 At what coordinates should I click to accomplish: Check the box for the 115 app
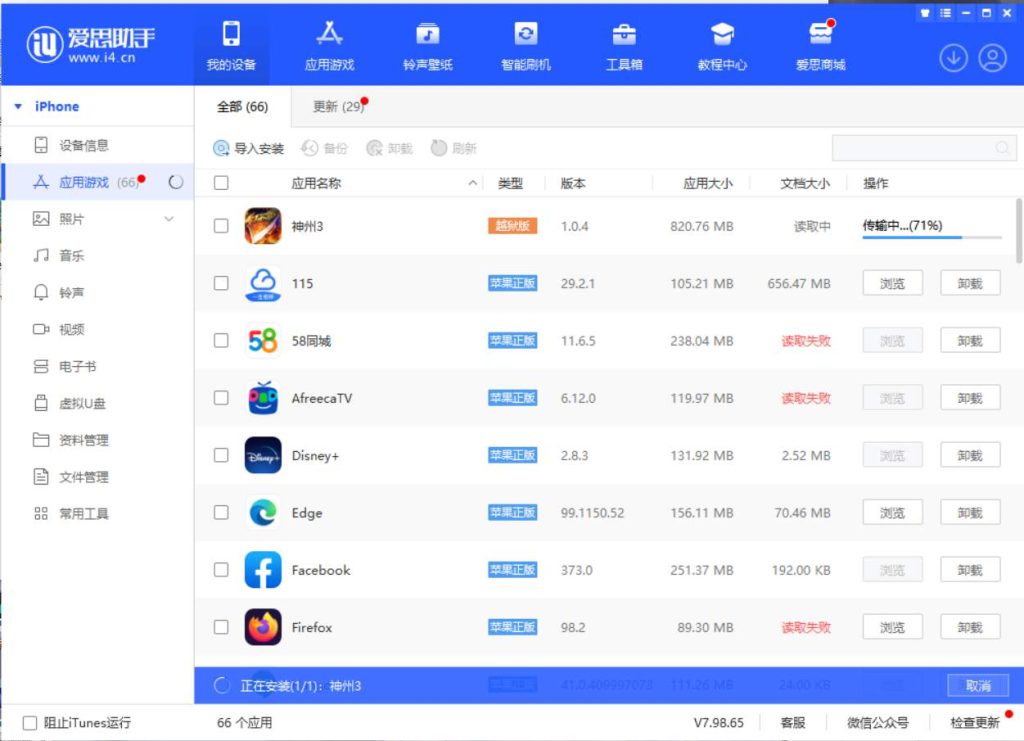click(x=221, y=283)
